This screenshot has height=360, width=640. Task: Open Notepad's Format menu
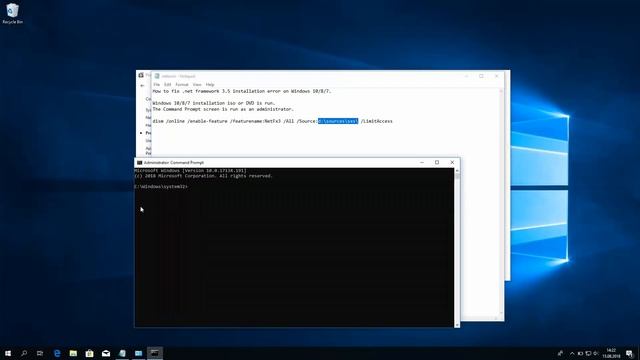(x=182, y=84)
